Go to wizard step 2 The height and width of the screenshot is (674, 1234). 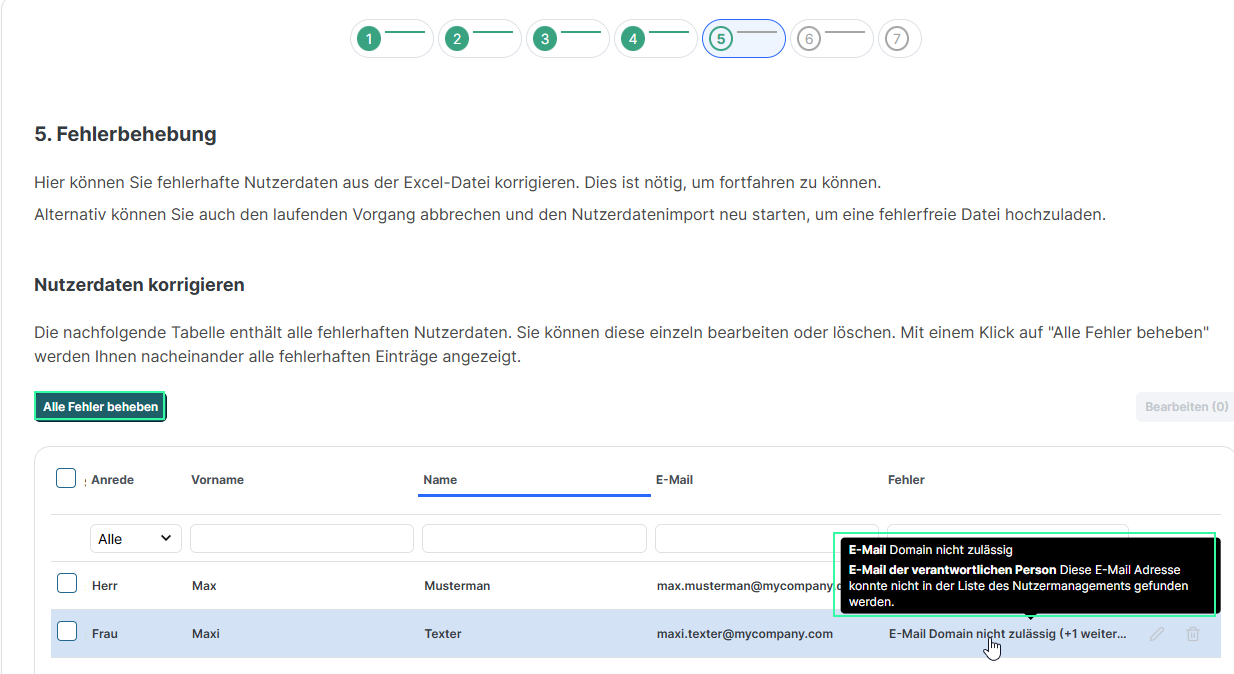(x=457, y=39)
